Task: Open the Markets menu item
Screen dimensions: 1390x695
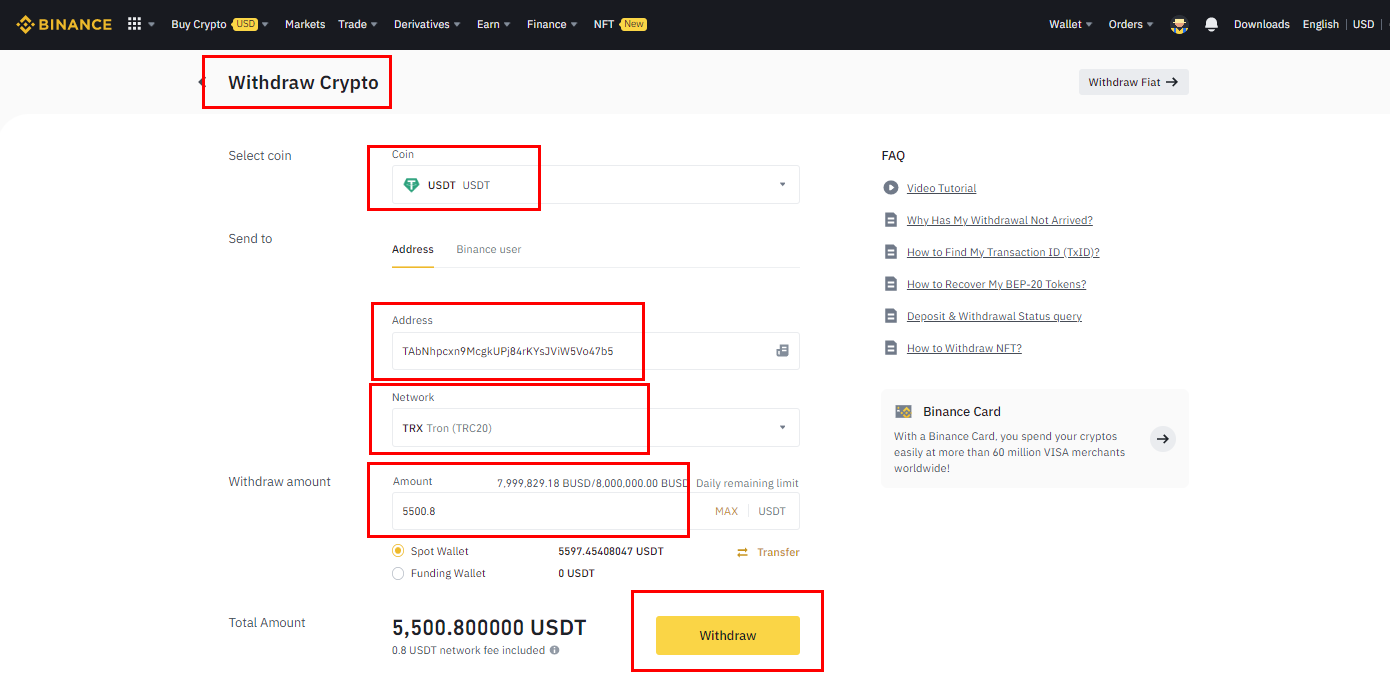Action: pyautogui.click(x=305, y=24)
